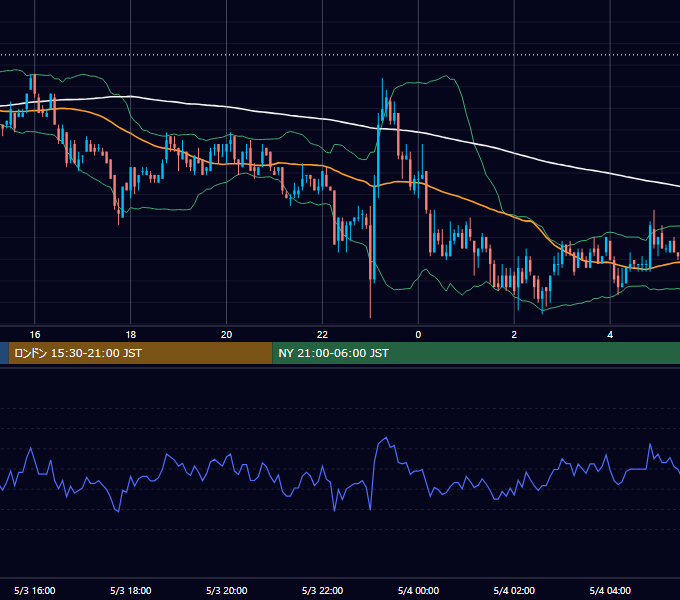
Task: Click the hour label 16 on the axis
Action: point(35,335)
